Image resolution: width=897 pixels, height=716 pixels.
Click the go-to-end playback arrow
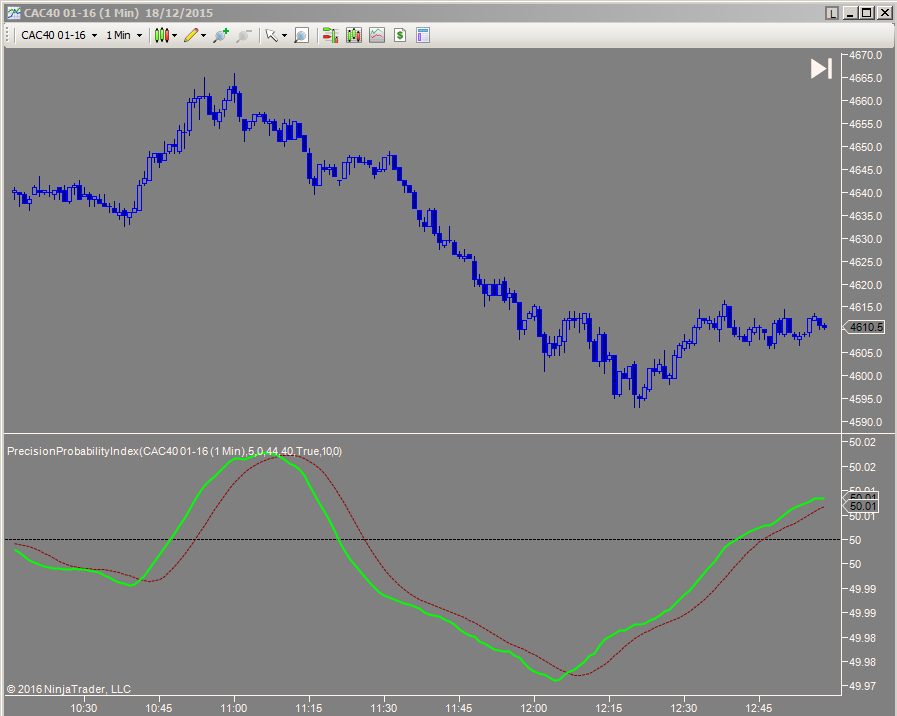pyautogui.click(x=820, y=69)
